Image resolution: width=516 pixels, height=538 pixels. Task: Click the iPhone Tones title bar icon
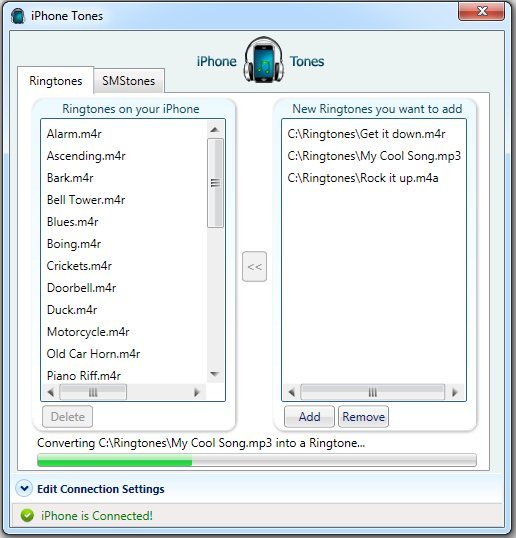(18, 16)
